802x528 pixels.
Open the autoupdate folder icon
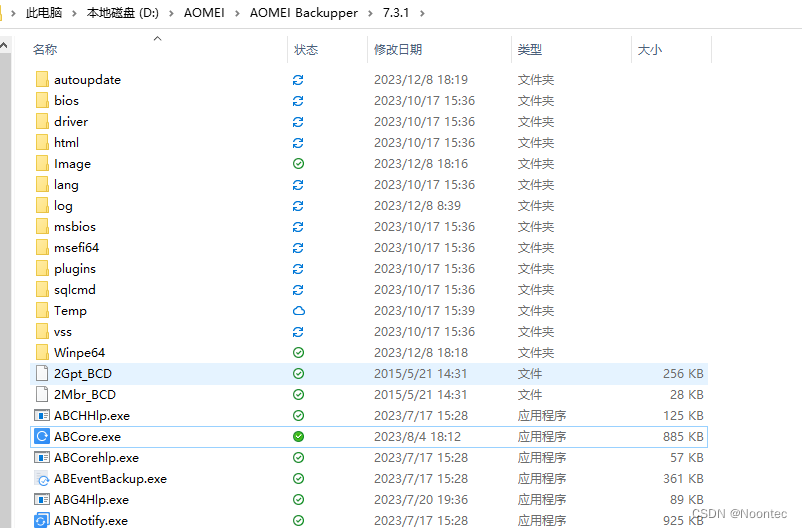42,80
